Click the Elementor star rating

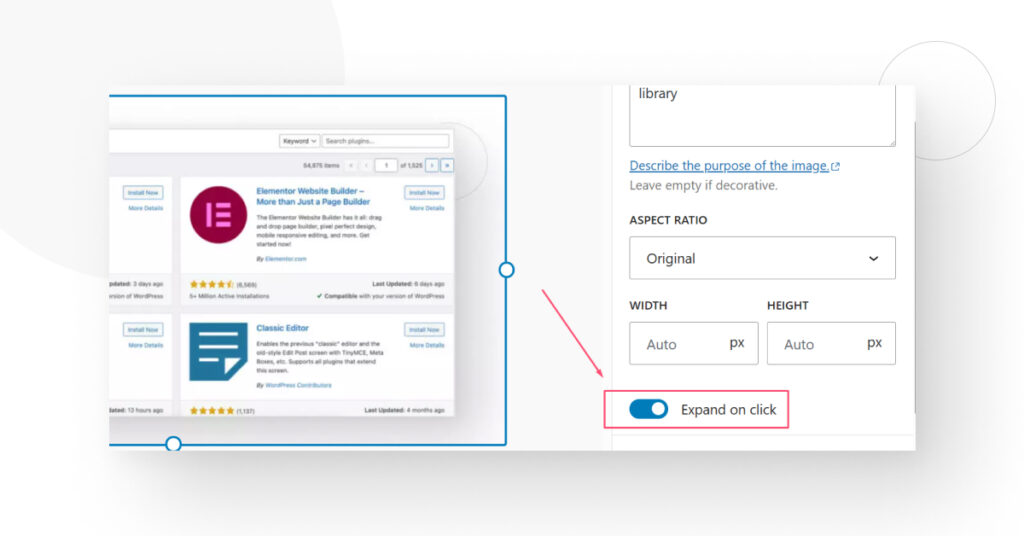[x=212, y=285]
